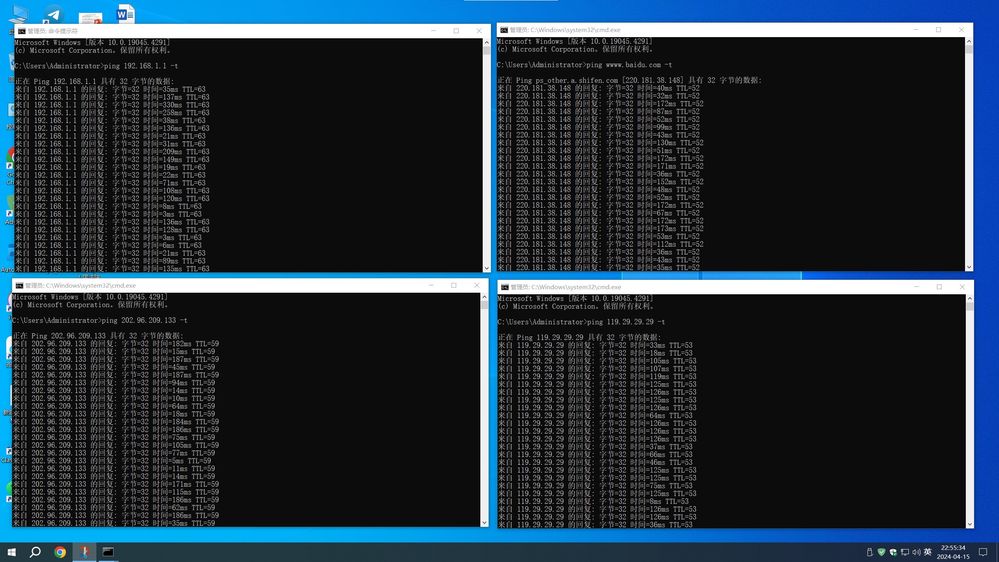This screenshot has height=562, width=999.
Task: Open system menu icon of 119.29.29.29 cmd window
Action: point(505,287)
